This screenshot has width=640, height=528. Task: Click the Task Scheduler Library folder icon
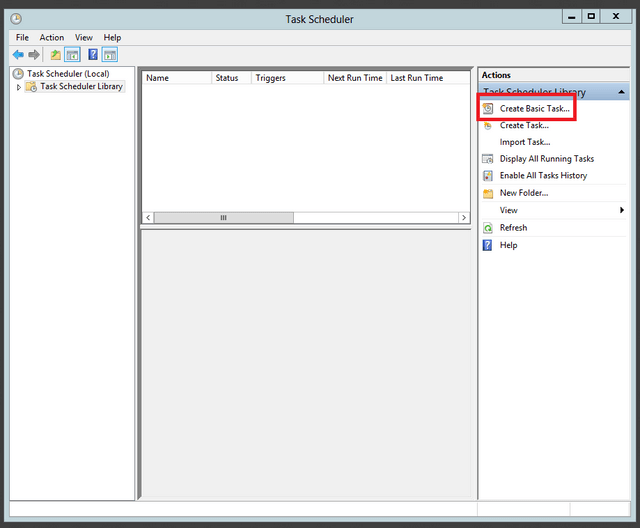tap(31, 87)
